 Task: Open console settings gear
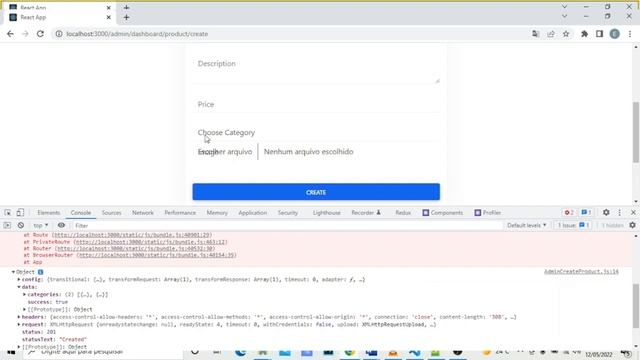click(x=632, y=225)
